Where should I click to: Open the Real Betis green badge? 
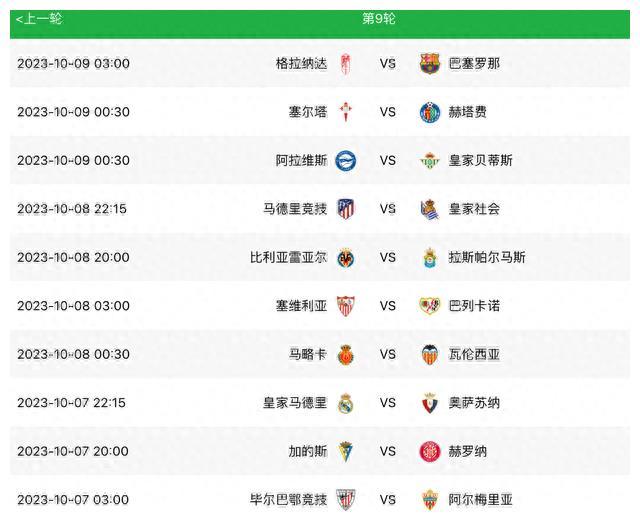430,160
